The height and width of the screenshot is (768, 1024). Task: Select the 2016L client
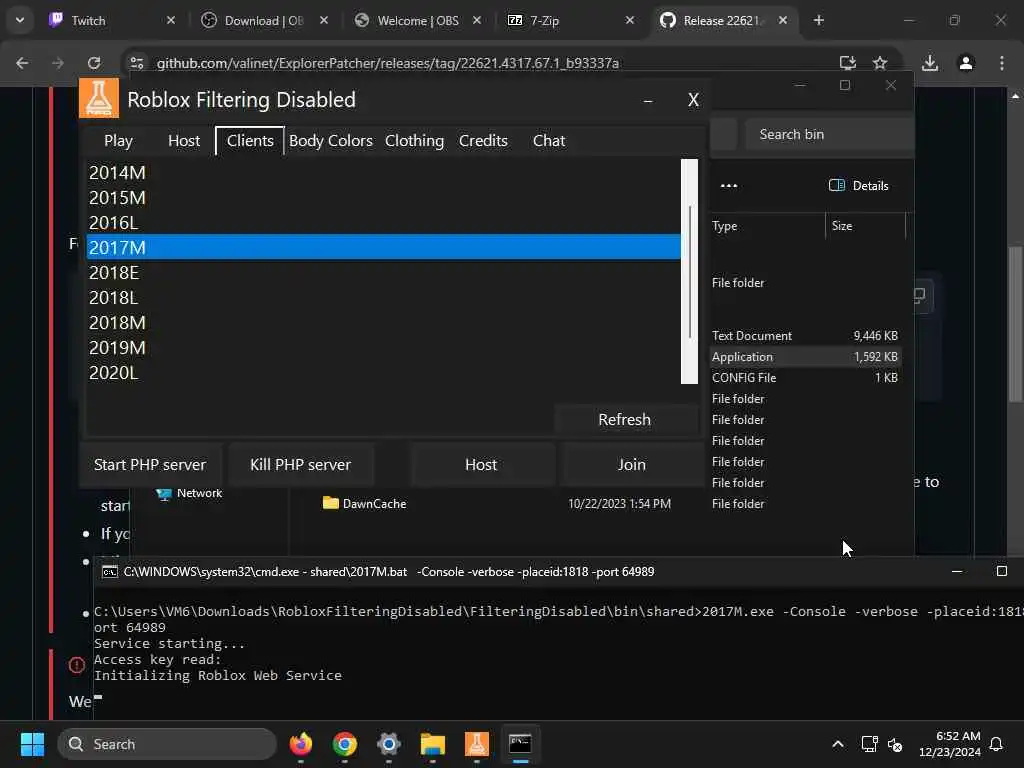[383, 223]
